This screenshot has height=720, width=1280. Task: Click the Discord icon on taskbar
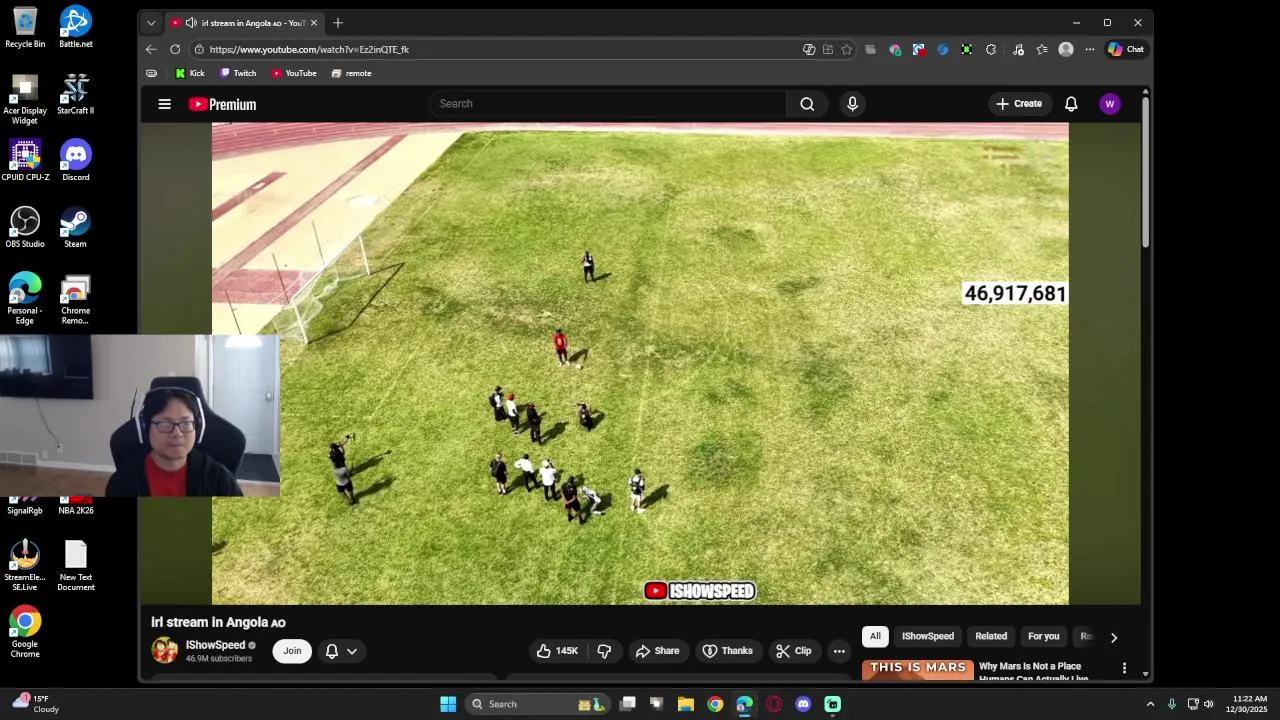coord(803,704)
